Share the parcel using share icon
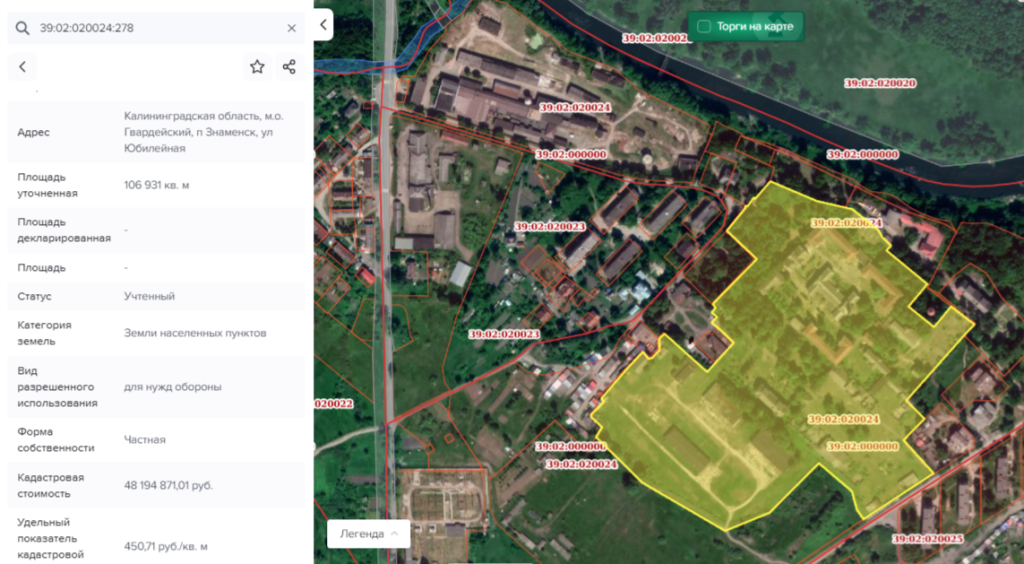1024x564 pixels. pos(289,67)
